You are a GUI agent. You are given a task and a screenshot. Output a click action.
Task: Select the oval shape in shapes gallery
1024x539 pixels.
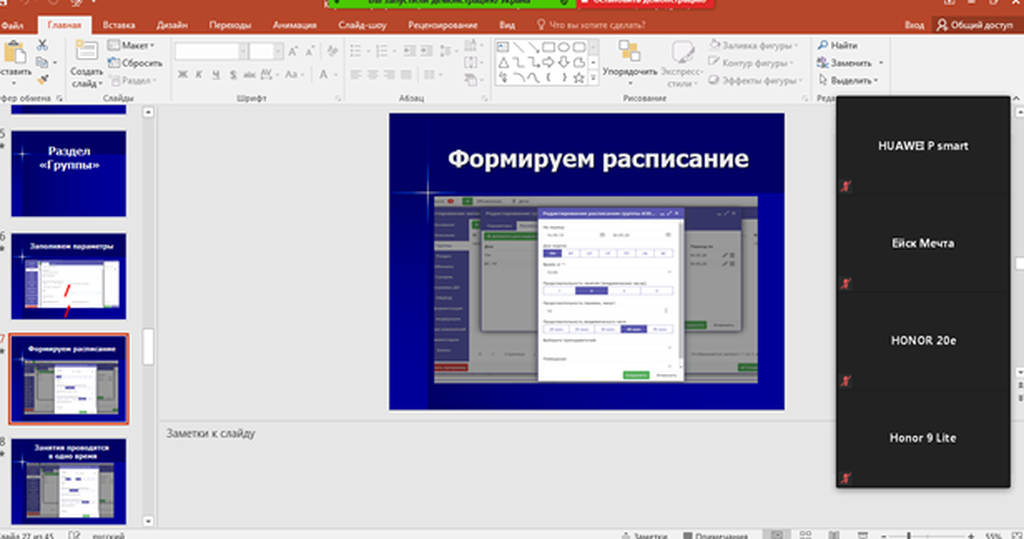564,46
